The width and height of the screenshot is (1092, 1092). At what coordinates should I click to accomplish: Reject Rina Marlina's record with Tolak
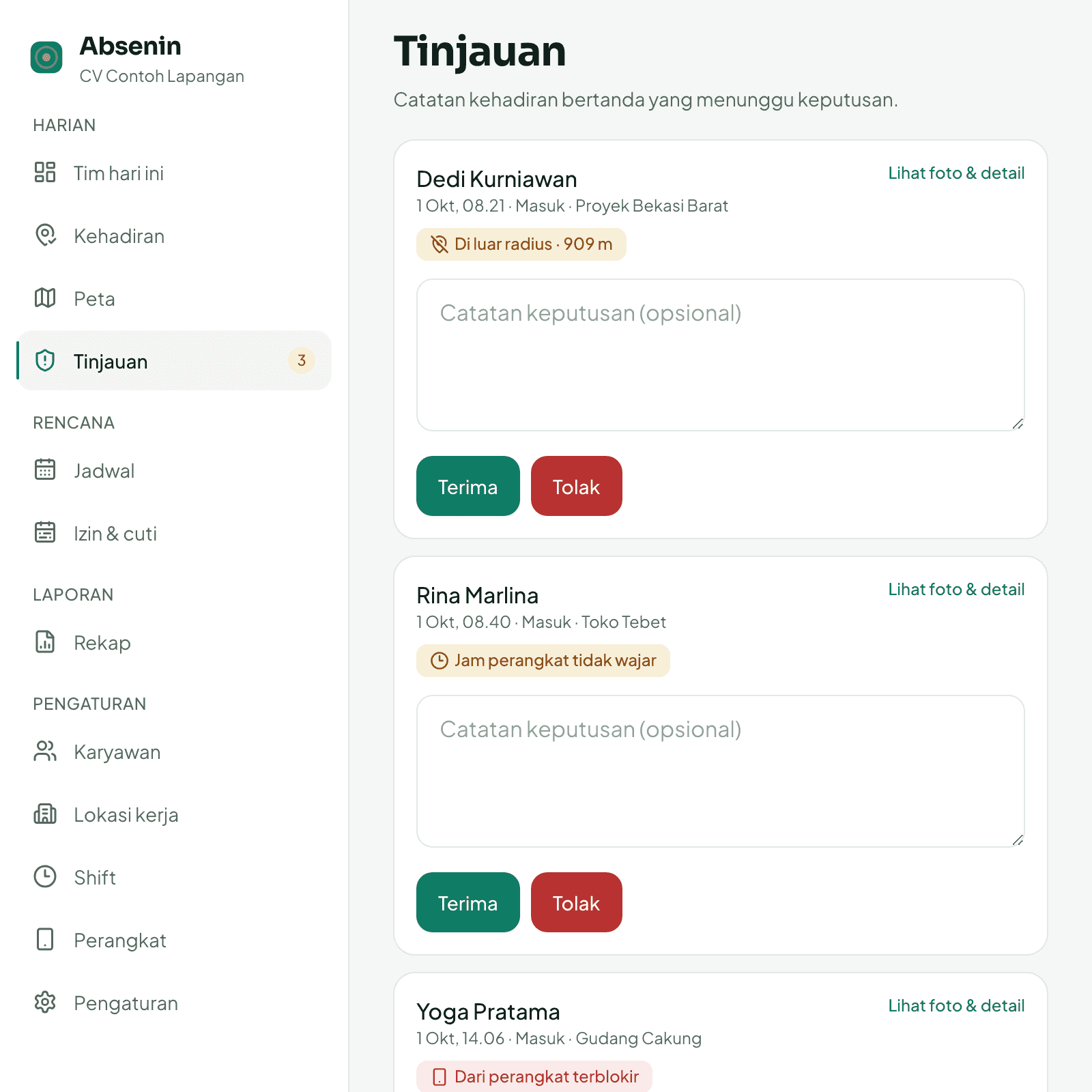point(577,902)
